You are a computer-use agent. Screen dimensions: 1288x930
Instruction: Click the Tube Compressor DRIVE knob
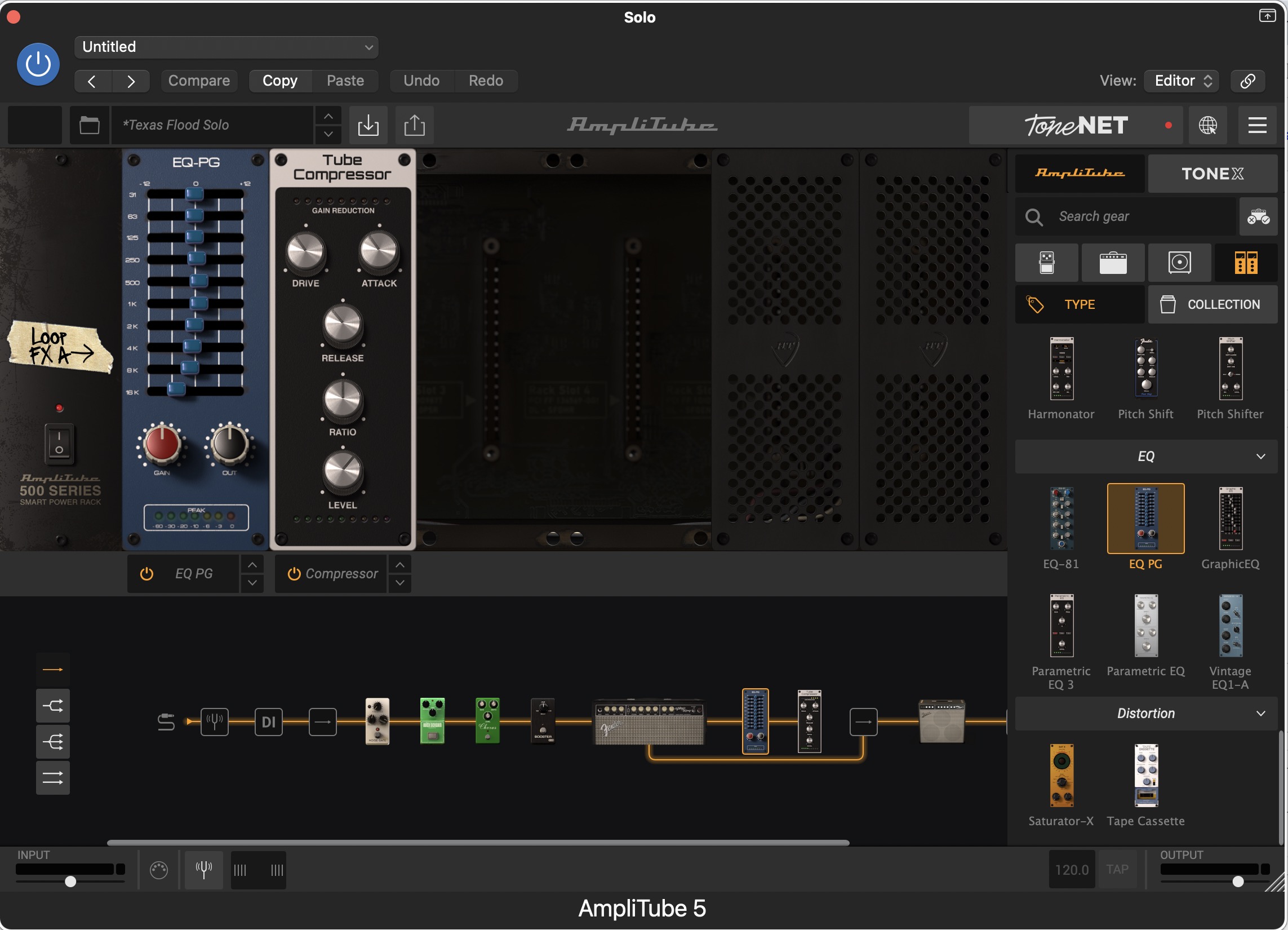coord(305,251)
